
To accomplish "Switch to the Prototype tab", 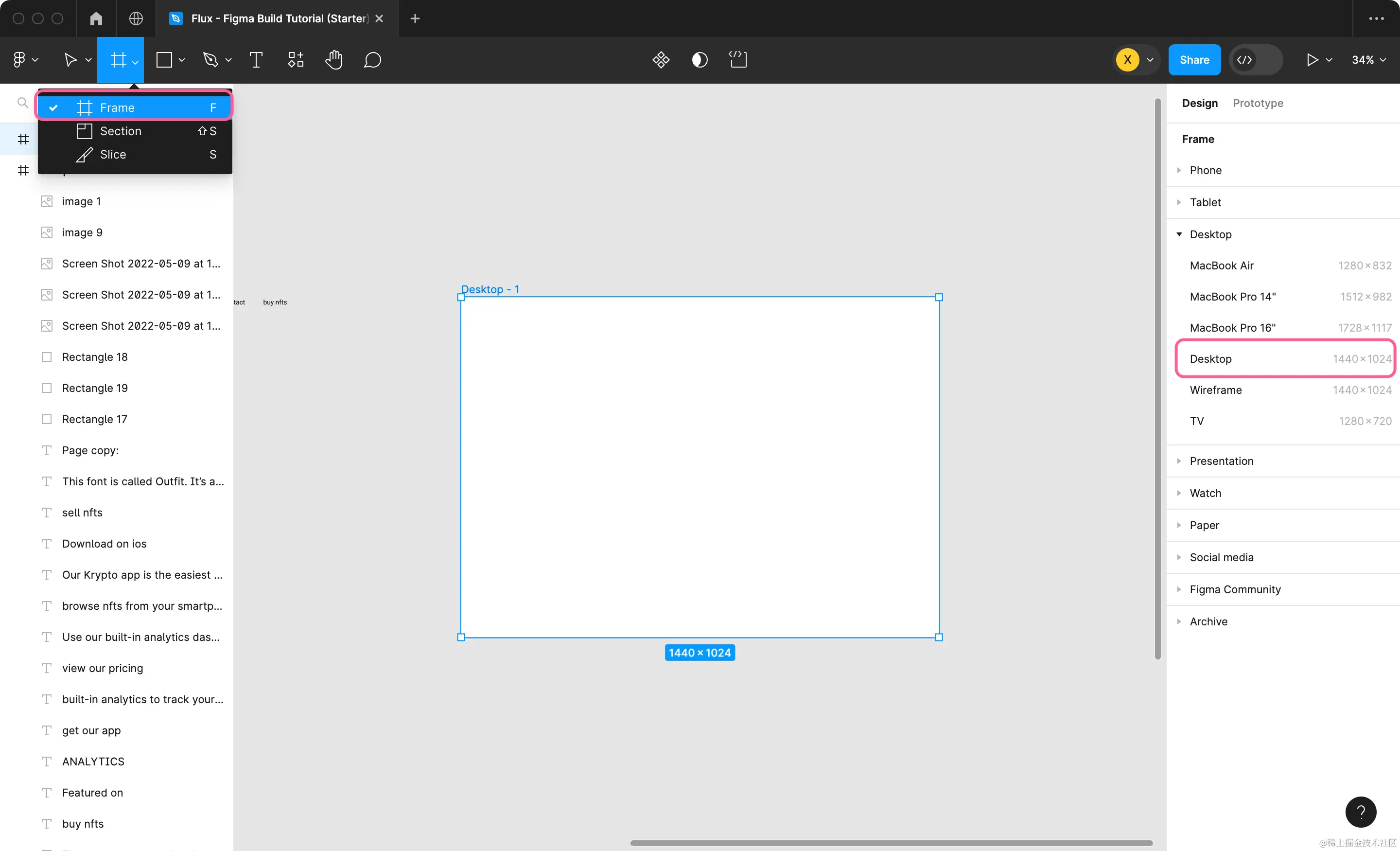I will pos(1258,103).
